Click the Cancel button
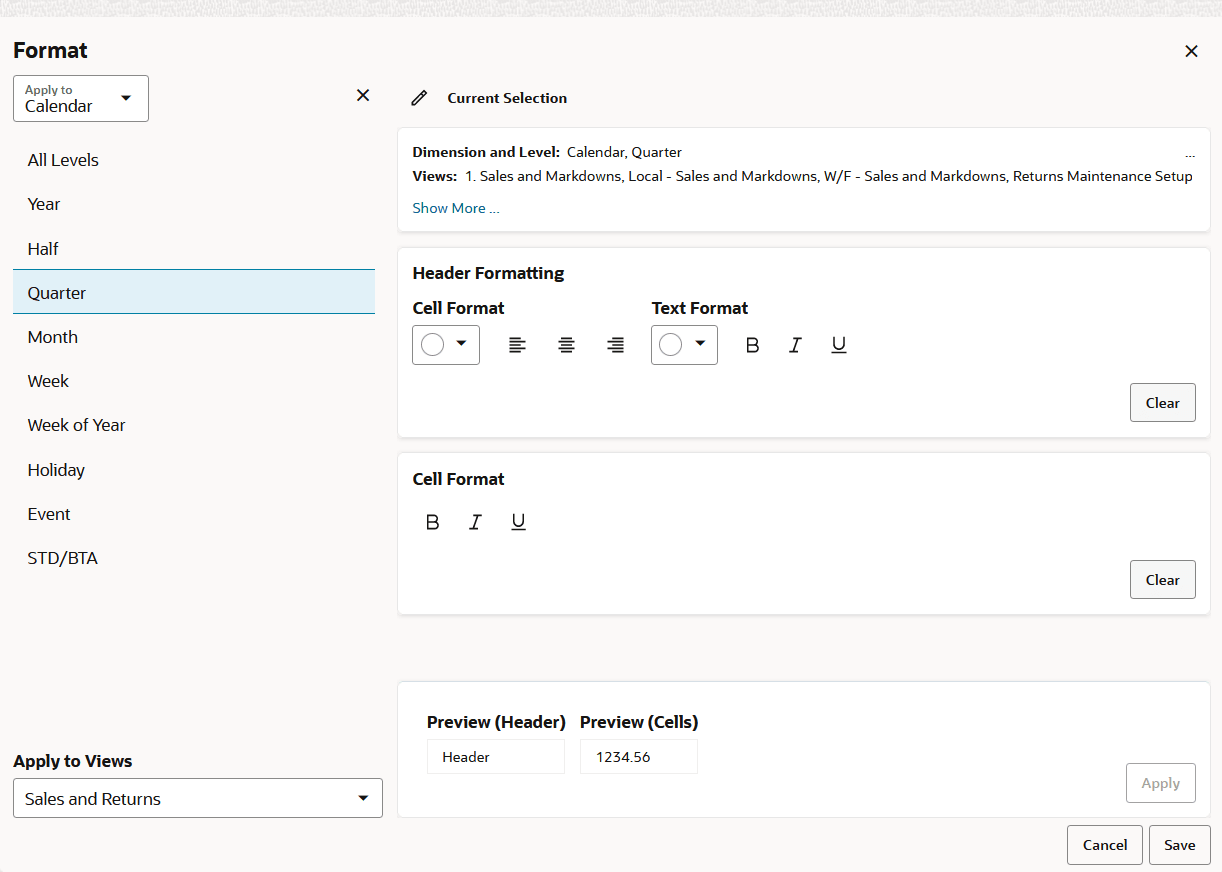This screenshot has width=1222, height=872. pos(1105,845)
